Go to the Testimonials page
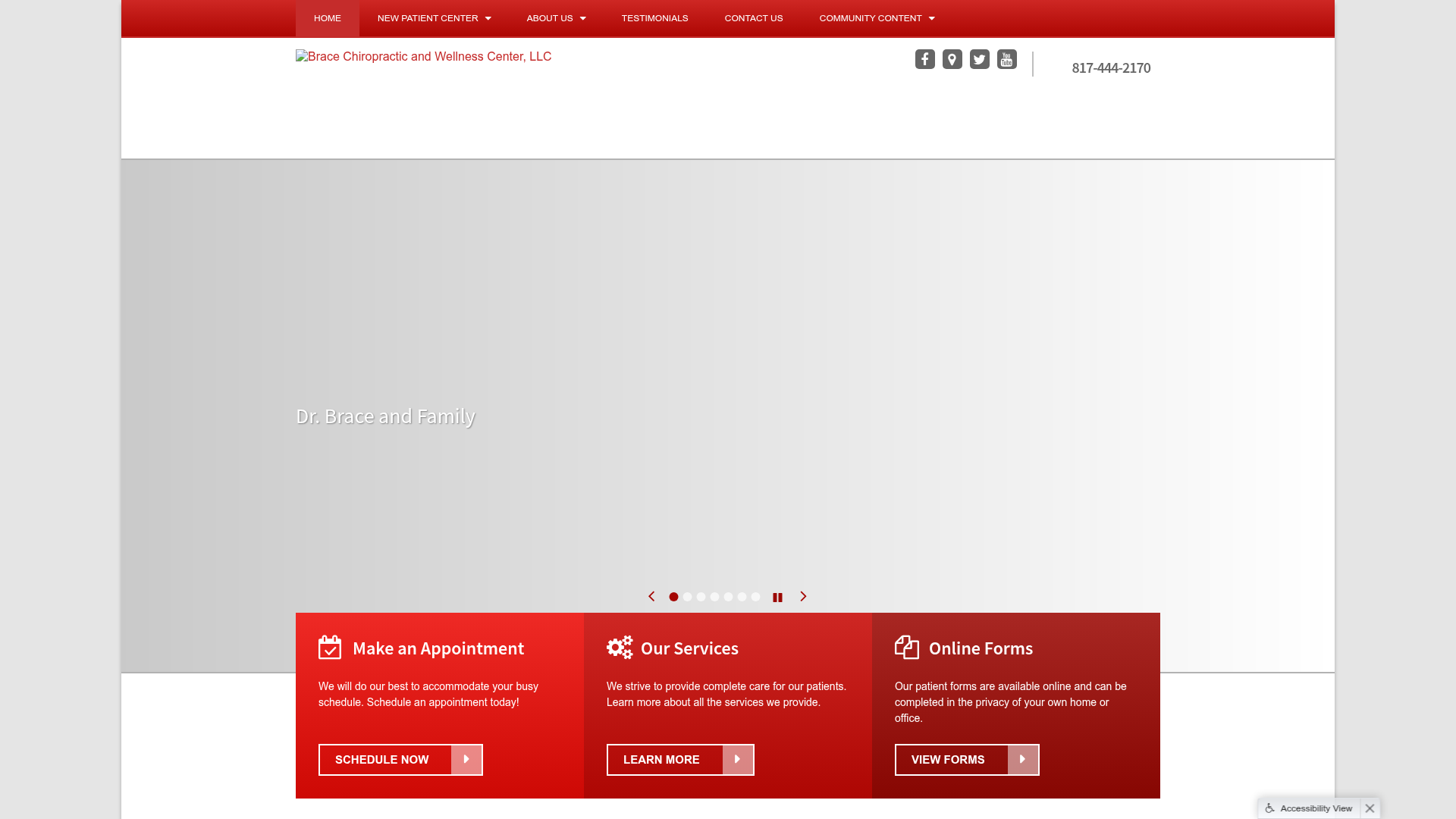Viewport: 1456px width, 819px height. pos(654,18)
